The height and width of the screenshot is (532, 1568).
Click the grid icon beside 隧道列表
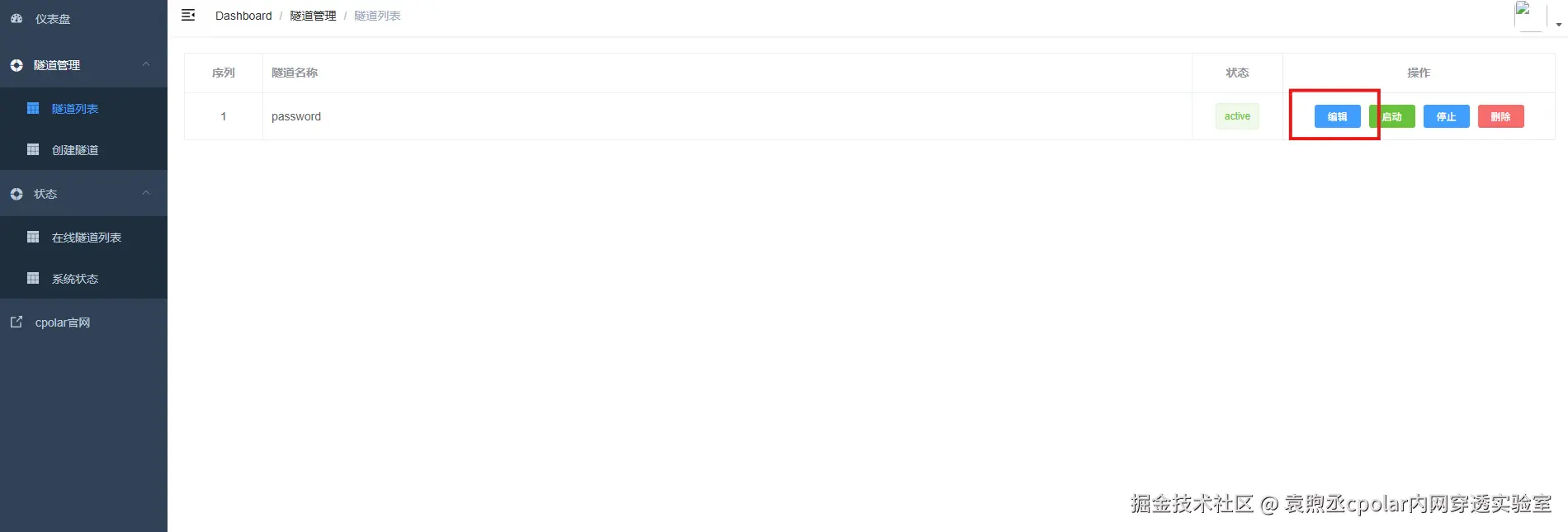click(33, 108)
